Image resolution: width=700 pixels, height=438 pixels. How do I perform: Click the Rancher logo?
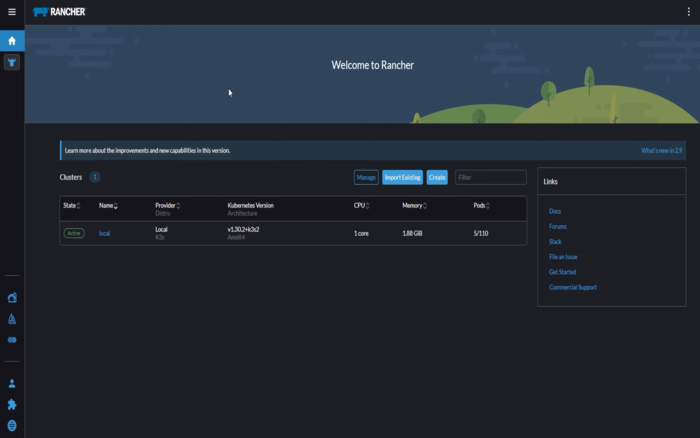59,12
